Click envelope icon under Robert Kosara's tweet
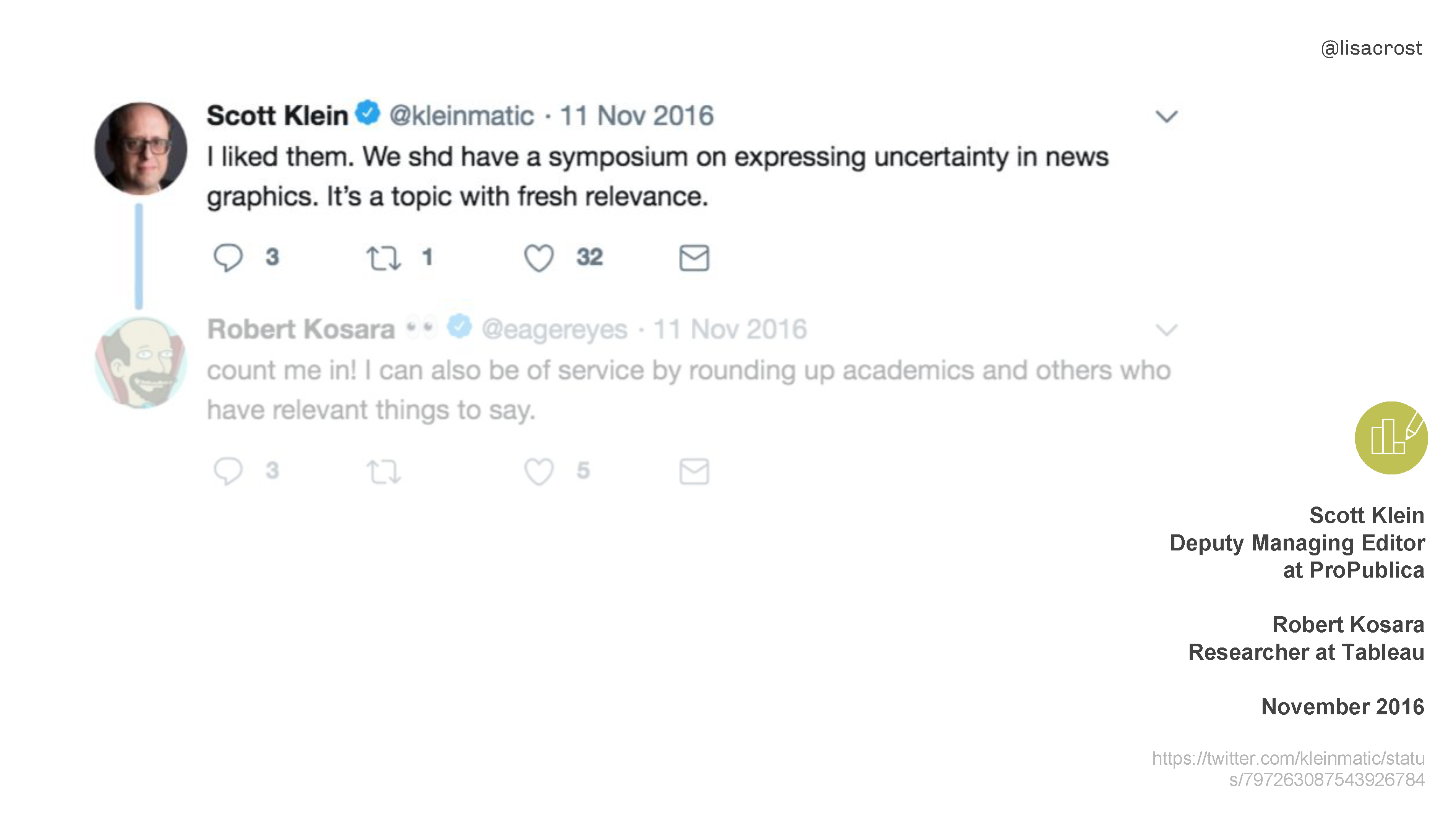 click(x=694, y=472)
